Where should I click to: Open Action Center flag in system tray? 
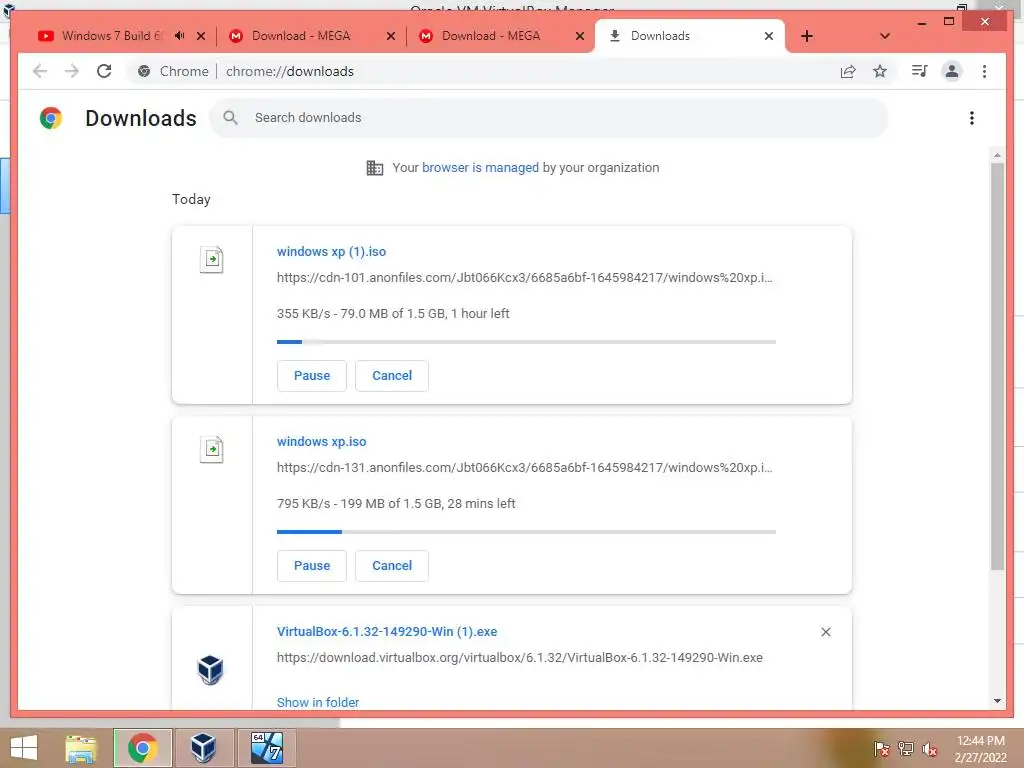point(881,748)
